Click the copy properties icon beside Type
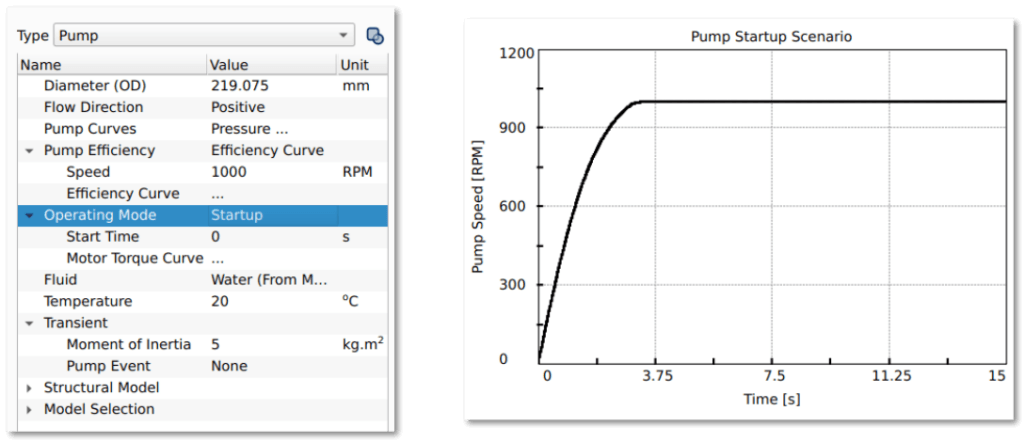This screenshot has height=442, width=1024. (375, 36)
